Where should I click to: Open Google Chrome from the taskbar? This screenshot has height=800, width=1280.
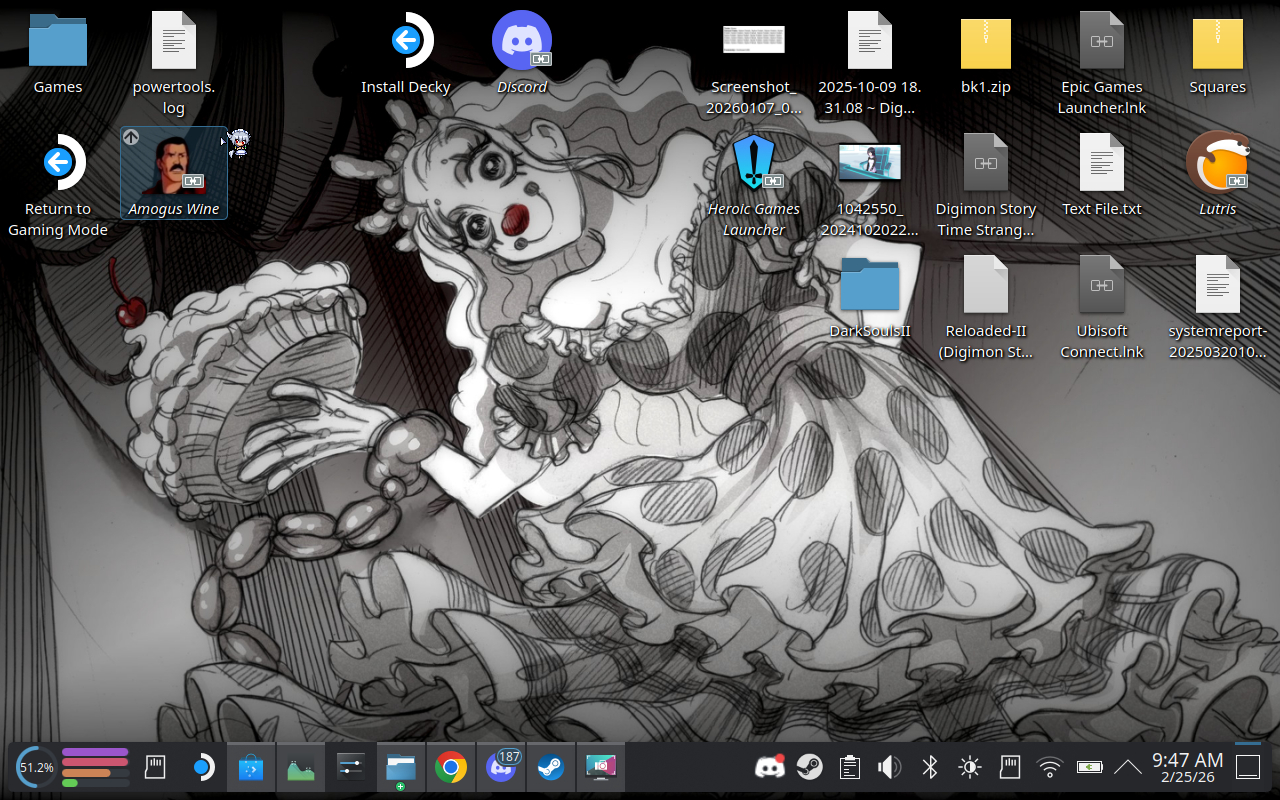coord(451,768)
